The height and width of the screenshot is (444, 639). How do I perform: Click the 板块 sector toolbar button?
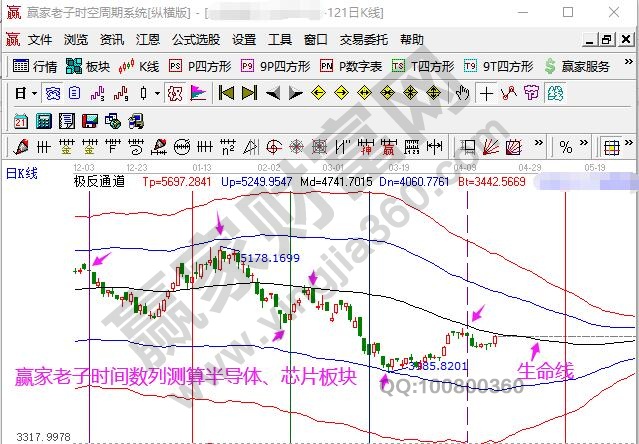click(x=88, y=67)
